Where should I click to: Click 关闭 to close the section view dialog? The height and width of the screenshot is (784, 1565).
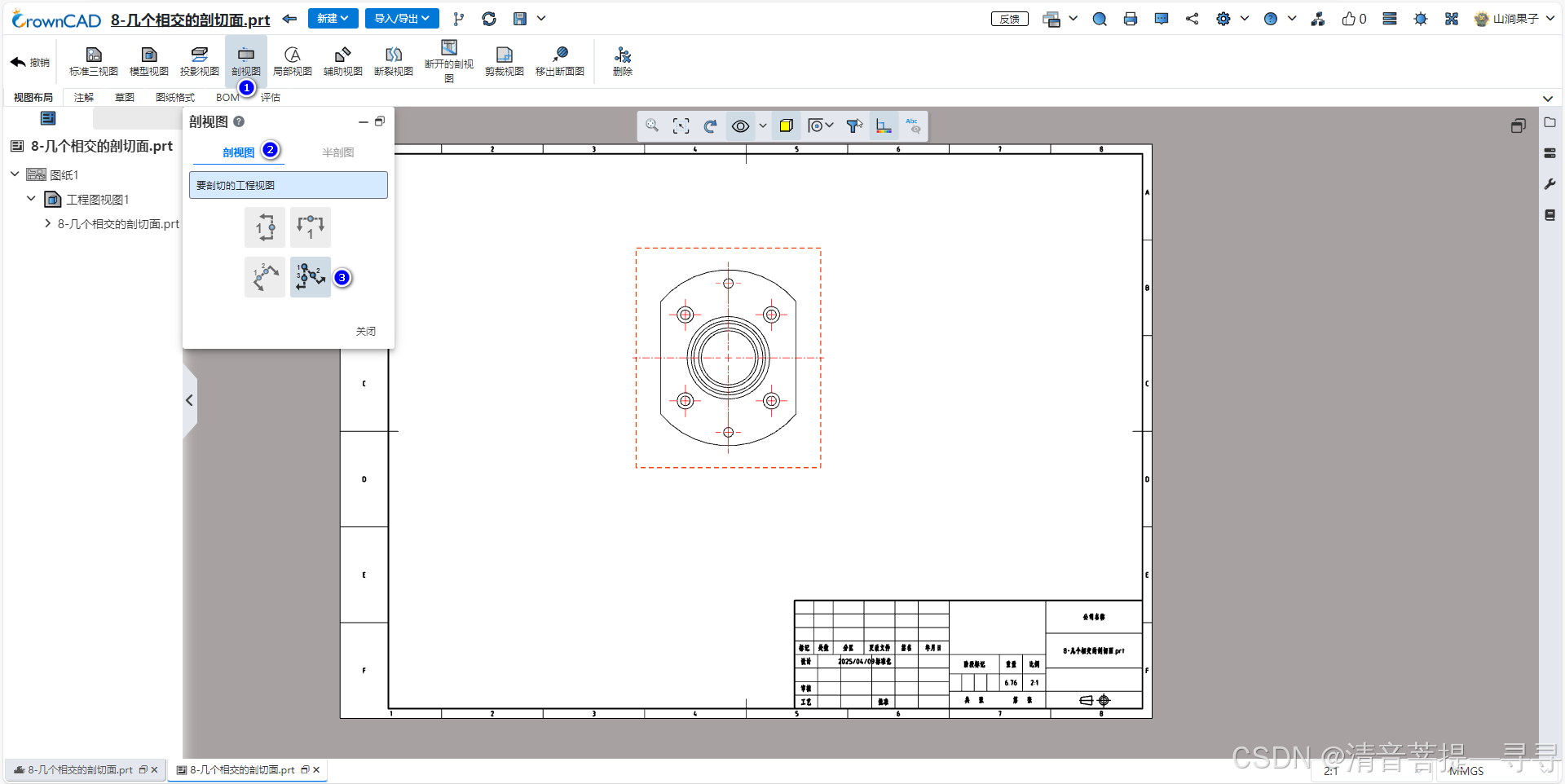[x=366, y=331]
